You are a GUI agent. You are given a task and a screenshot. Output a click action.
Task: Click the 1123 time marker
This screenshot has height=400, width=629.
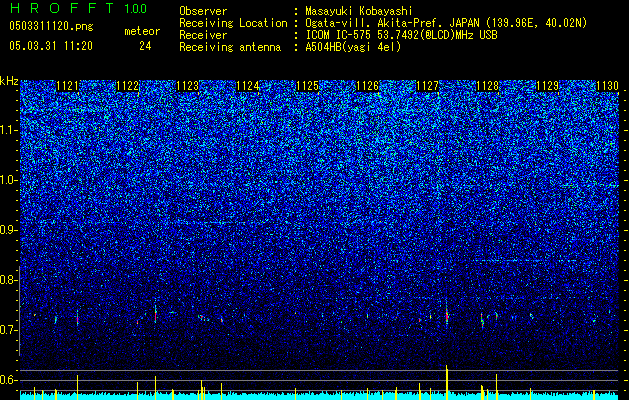(187, 86)
